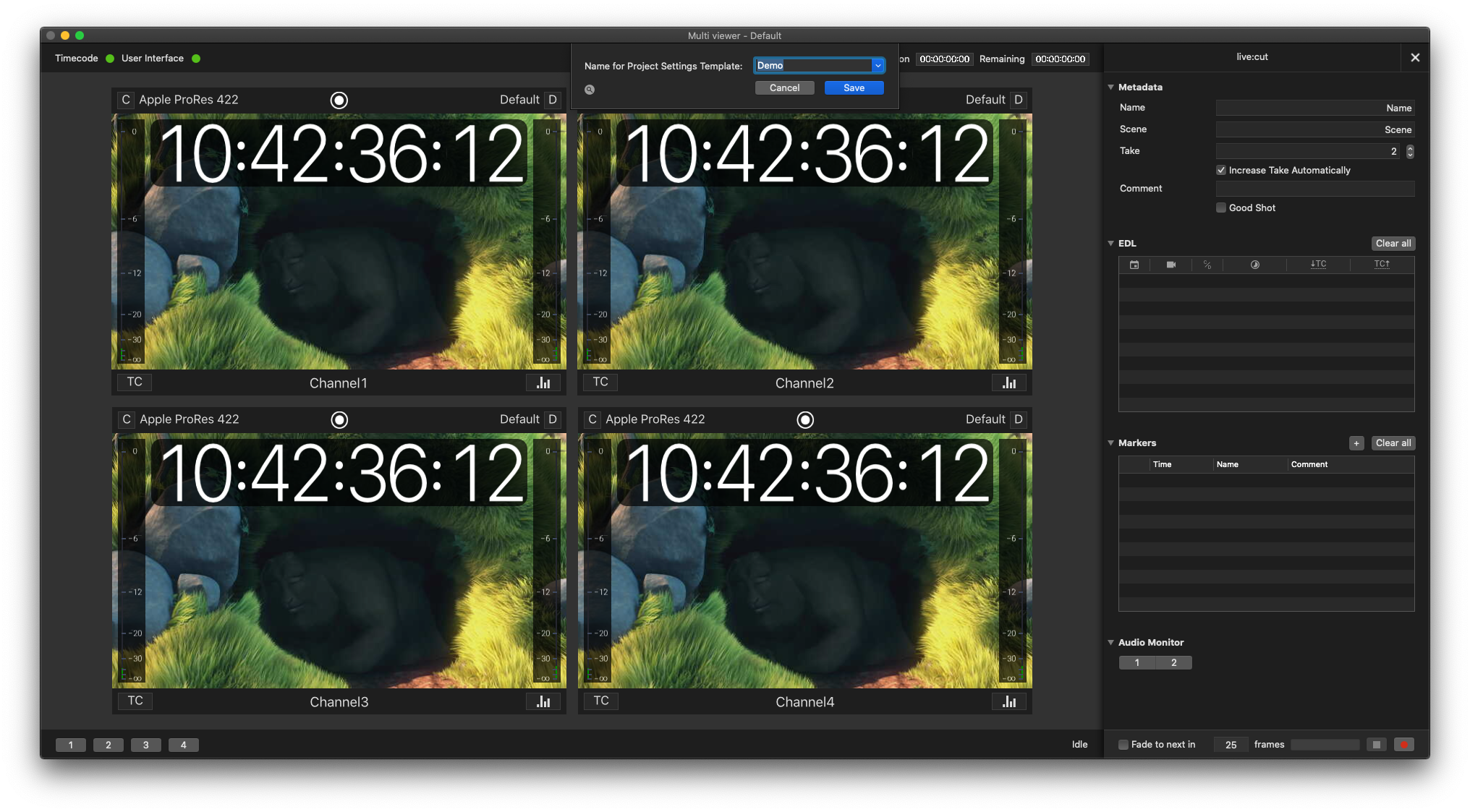Click the camera column icon in EDL
Viewport: 1470px width, 812px height.
pyautogui.click(x=1171, y=265)
